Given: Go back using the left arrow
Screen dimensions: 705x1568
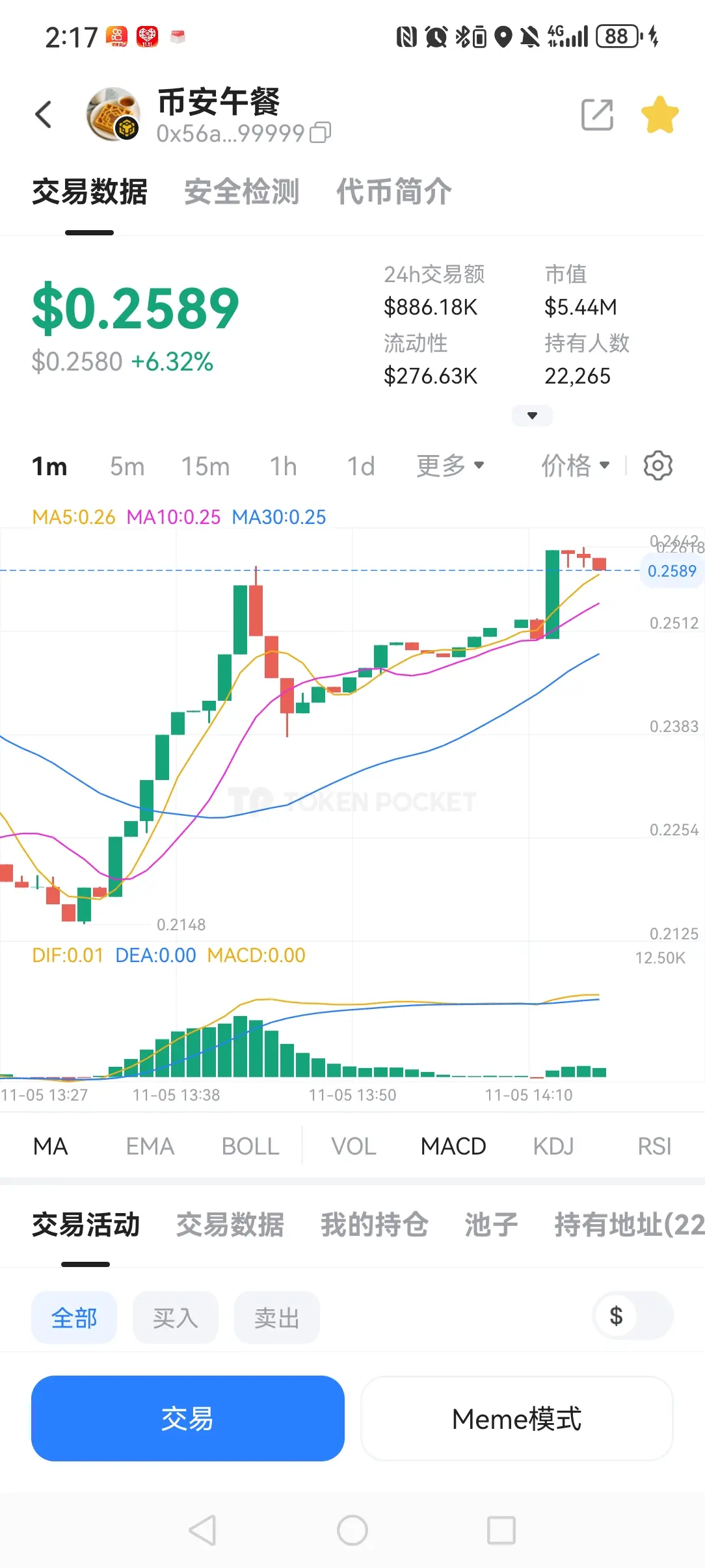Looking at the screenshot, I should point(43,115).
